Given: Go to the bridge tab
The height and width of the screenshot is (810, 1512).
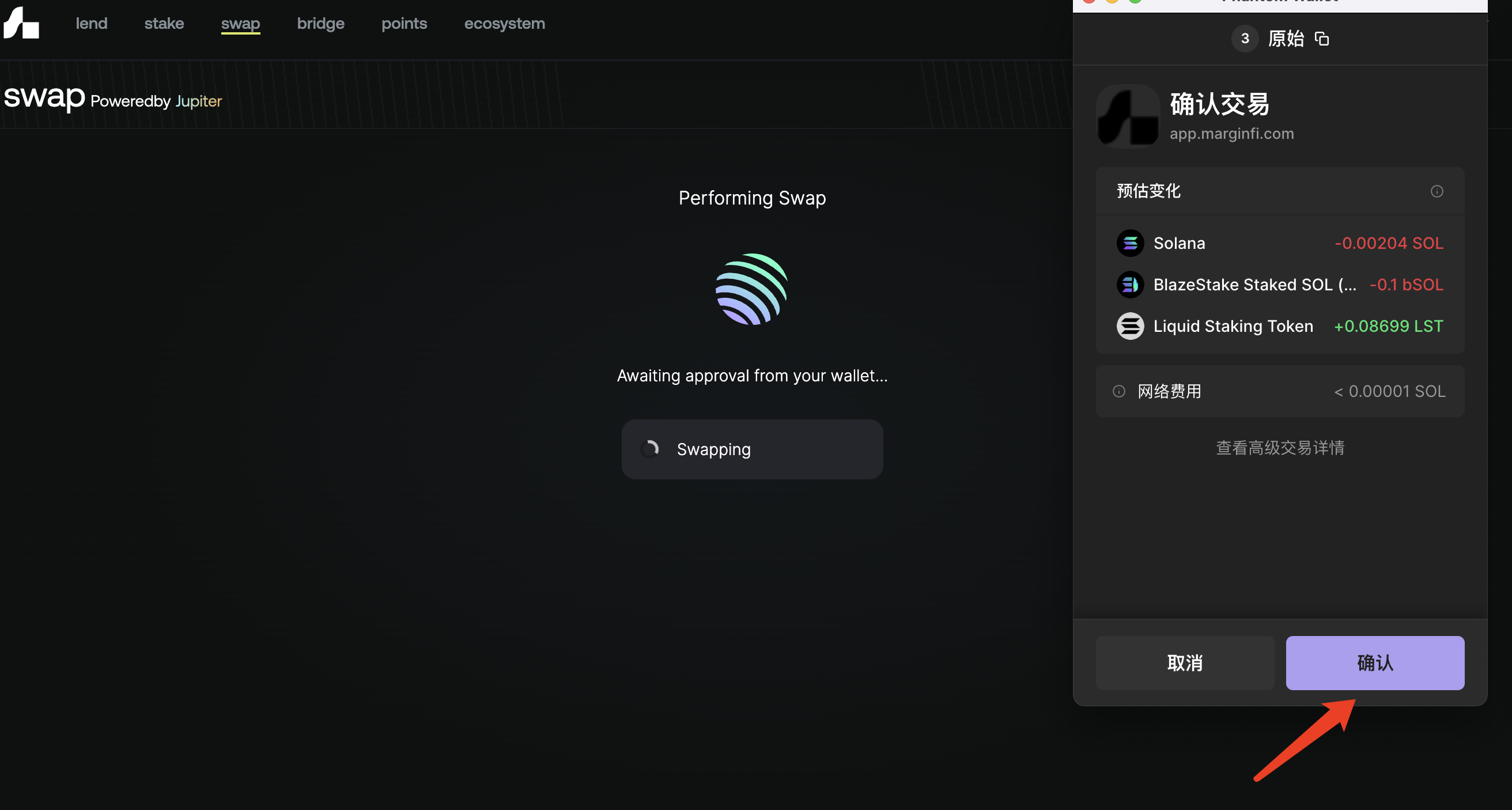Looking at the screenshot, I should pos(320,24).
